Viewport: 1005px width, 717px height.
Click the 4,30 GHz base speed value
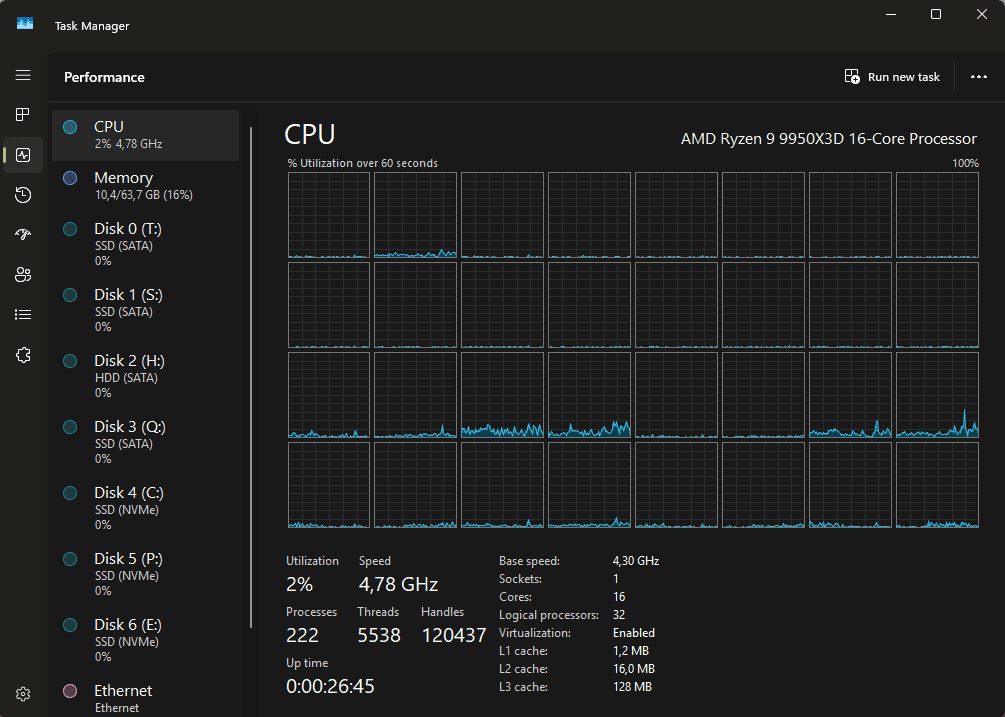(636, 561)
